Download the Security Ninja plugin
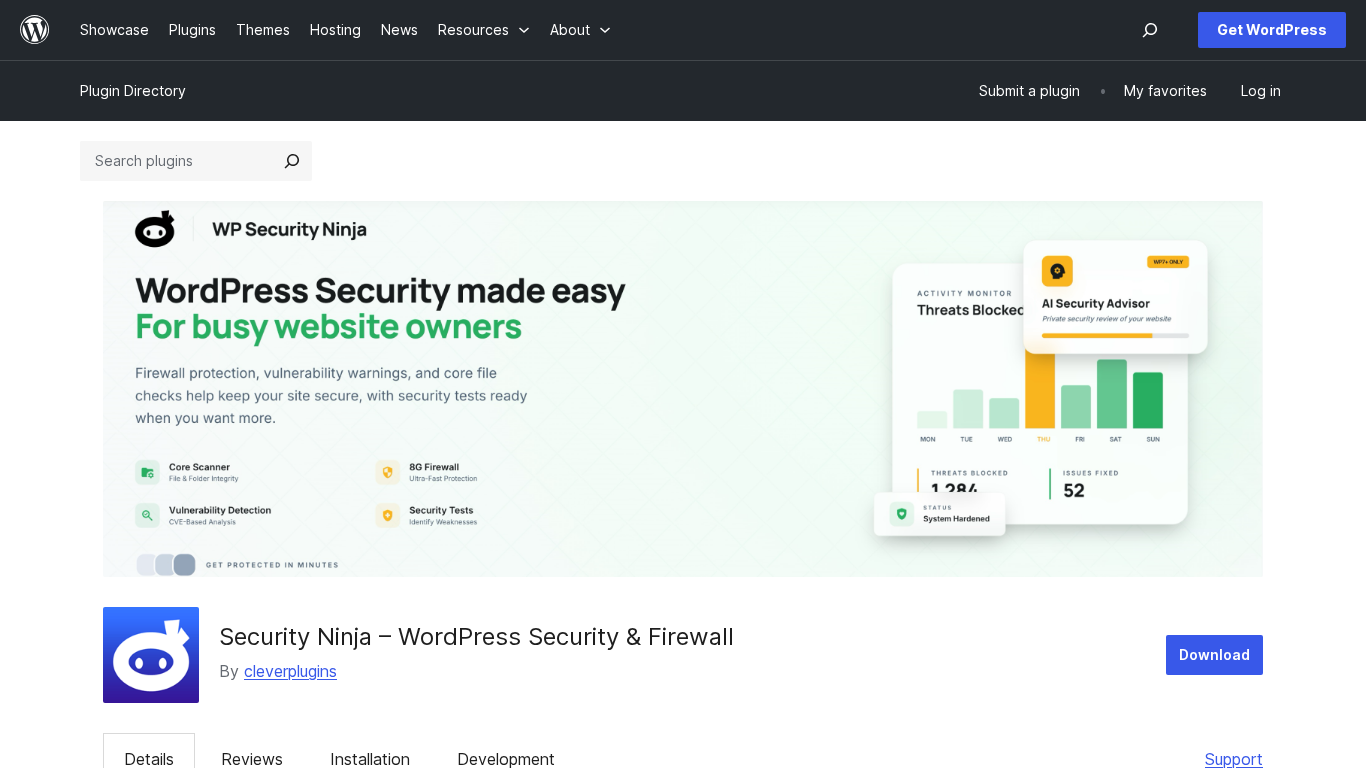 pyautogui.click(x=1214, y=655)
